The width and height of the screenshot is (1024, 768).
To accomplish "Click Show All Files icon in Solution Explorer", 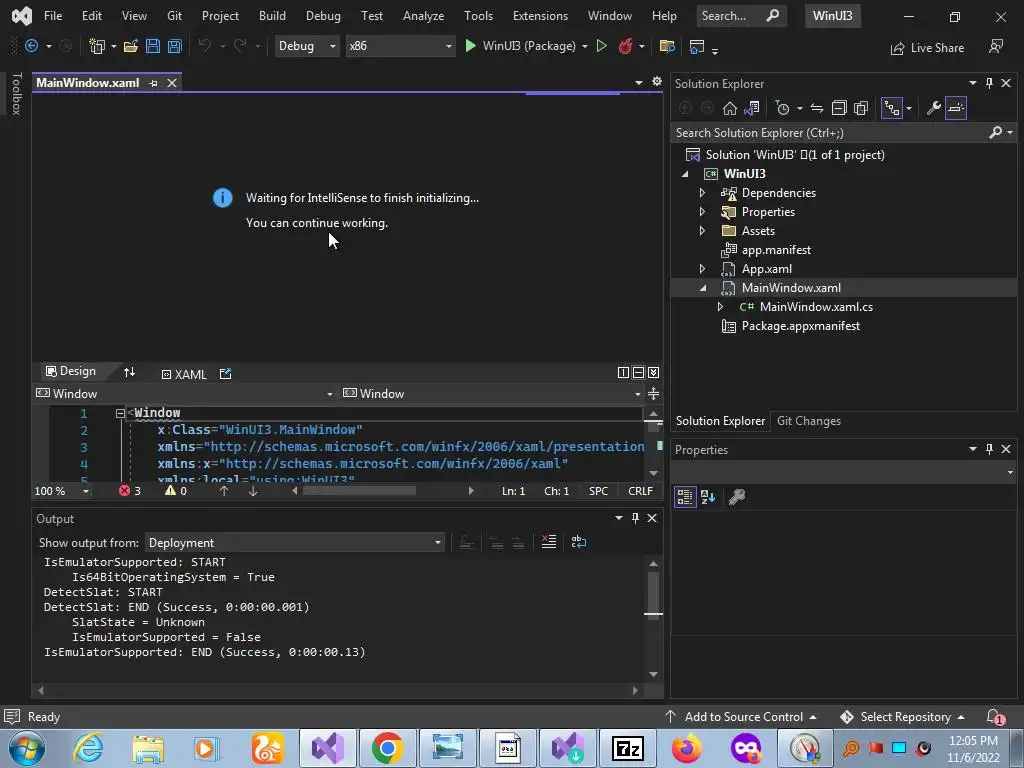I will coord(861,108).
